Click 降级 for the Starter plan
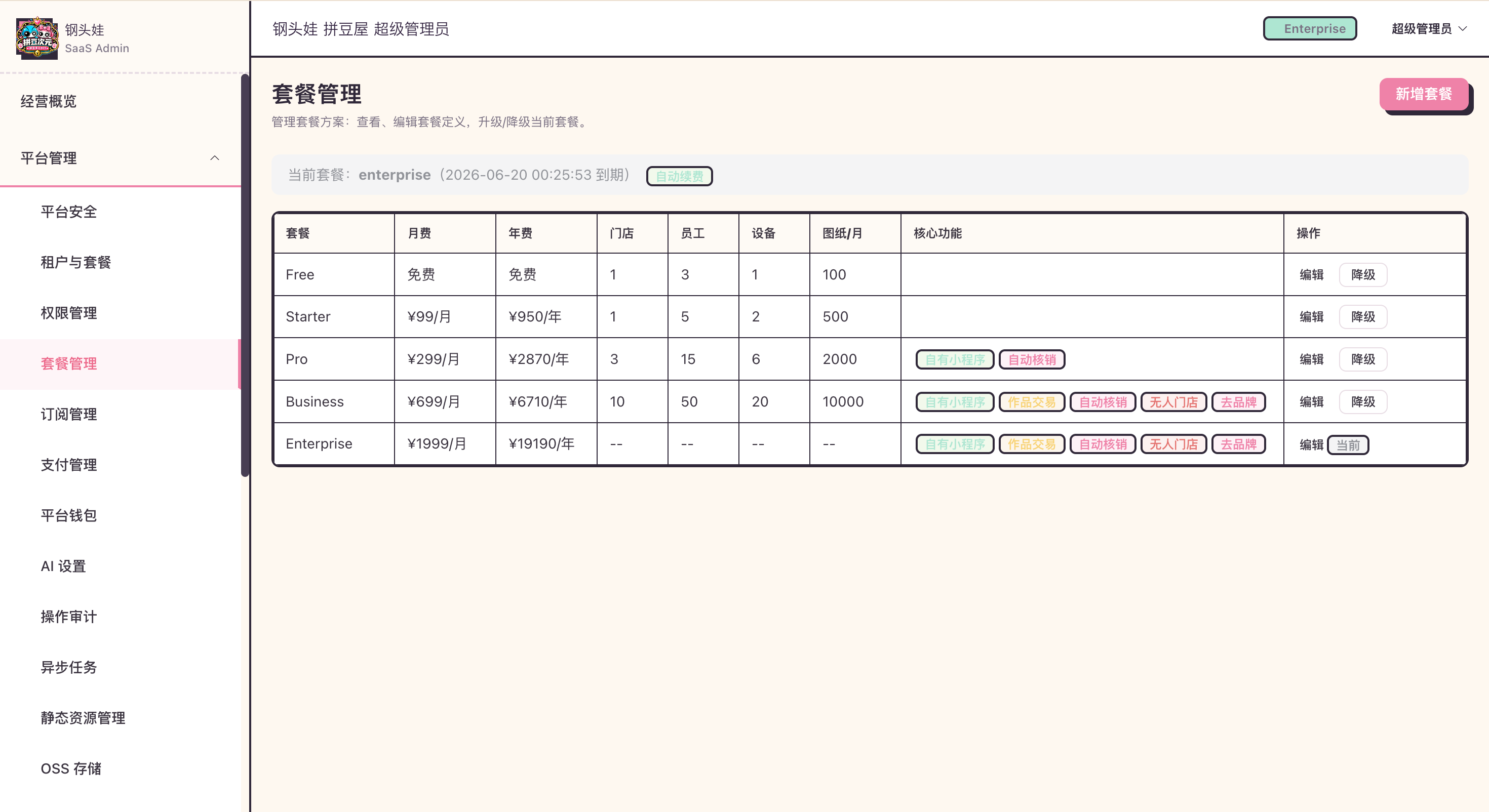Screen dimensions: 1489x812 pyautogui.click(x=1363, y=317)
